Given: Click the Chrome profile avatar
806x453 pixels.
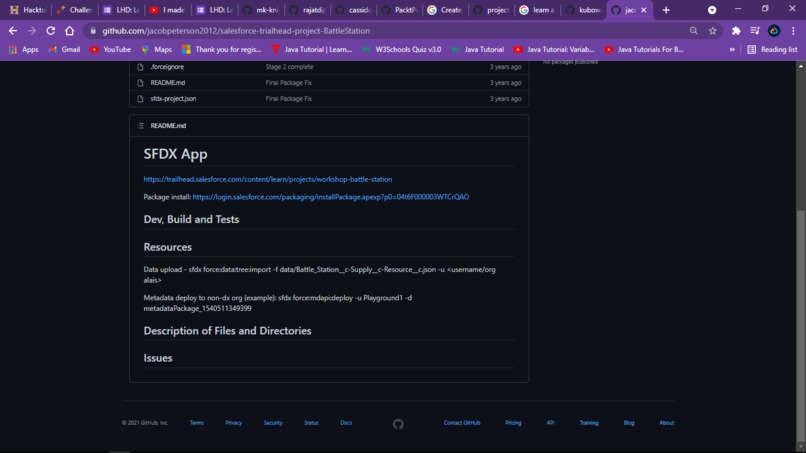Looking at the screenshot, I should [x=774, y=31].
